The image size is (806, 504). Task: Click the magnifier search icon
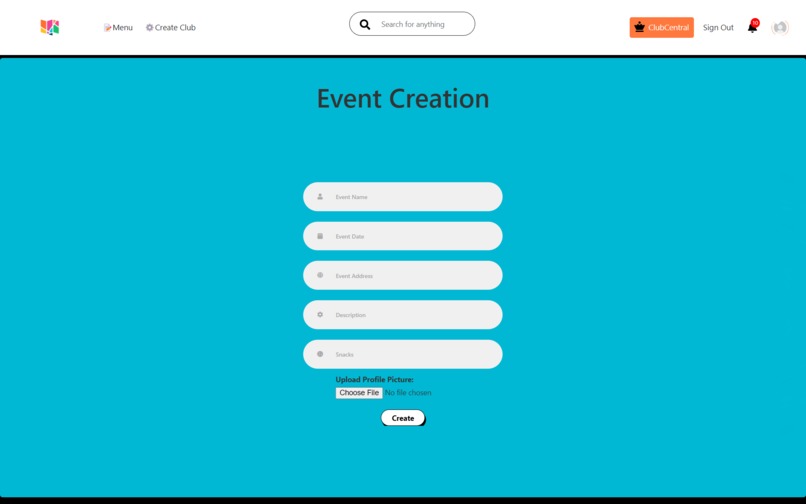365,24
